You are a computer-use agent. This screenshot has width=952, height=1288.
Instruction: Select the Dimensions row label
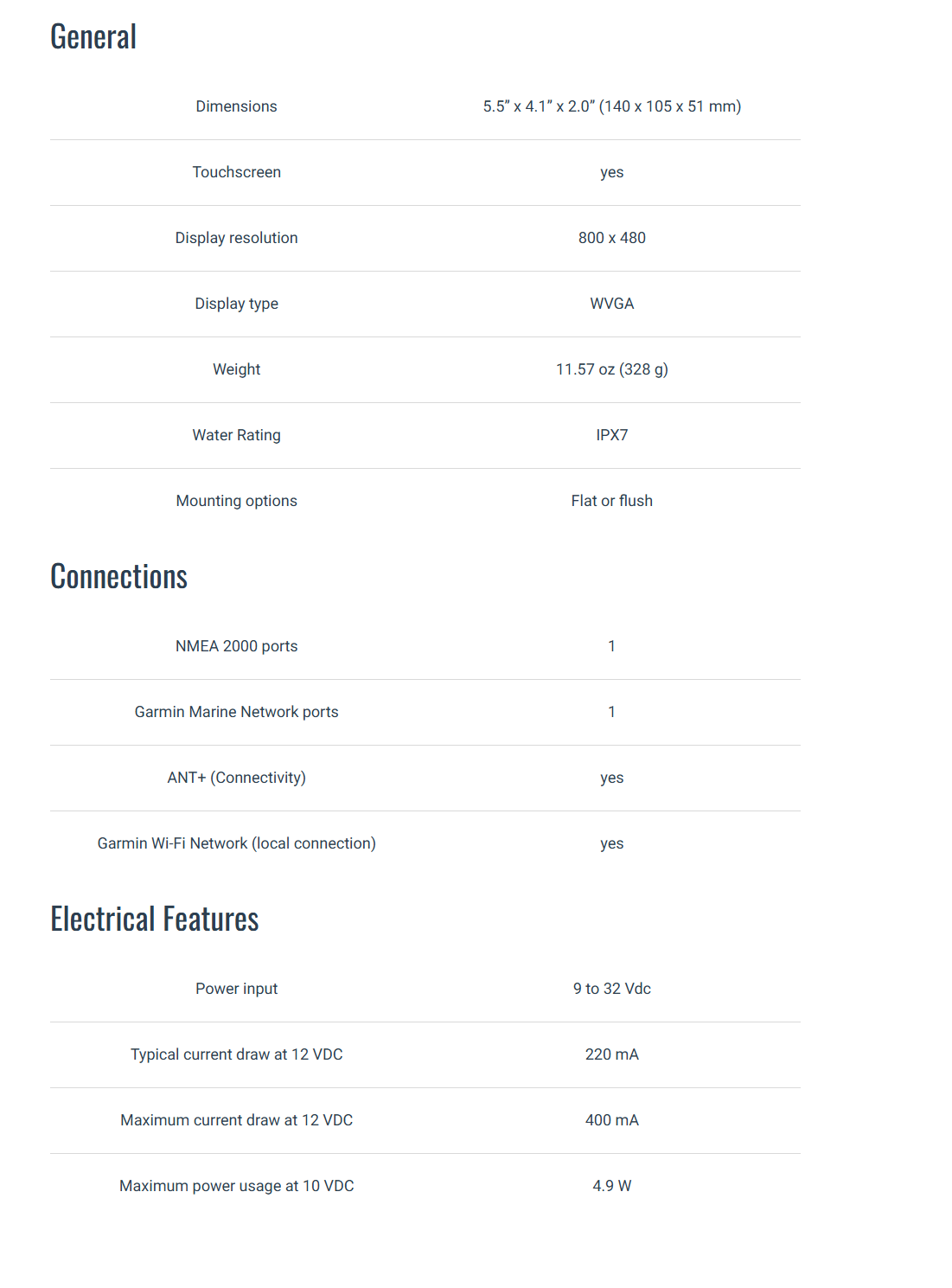tap(236, 106)
